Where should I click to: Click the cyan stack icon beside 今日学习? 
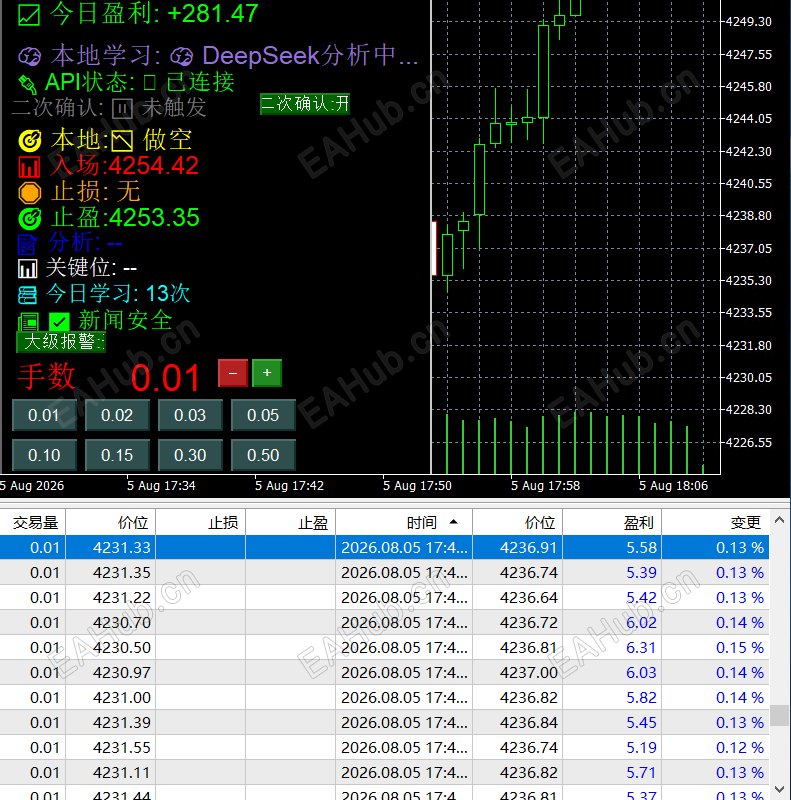pyautogui.click(x=27, y=295)
